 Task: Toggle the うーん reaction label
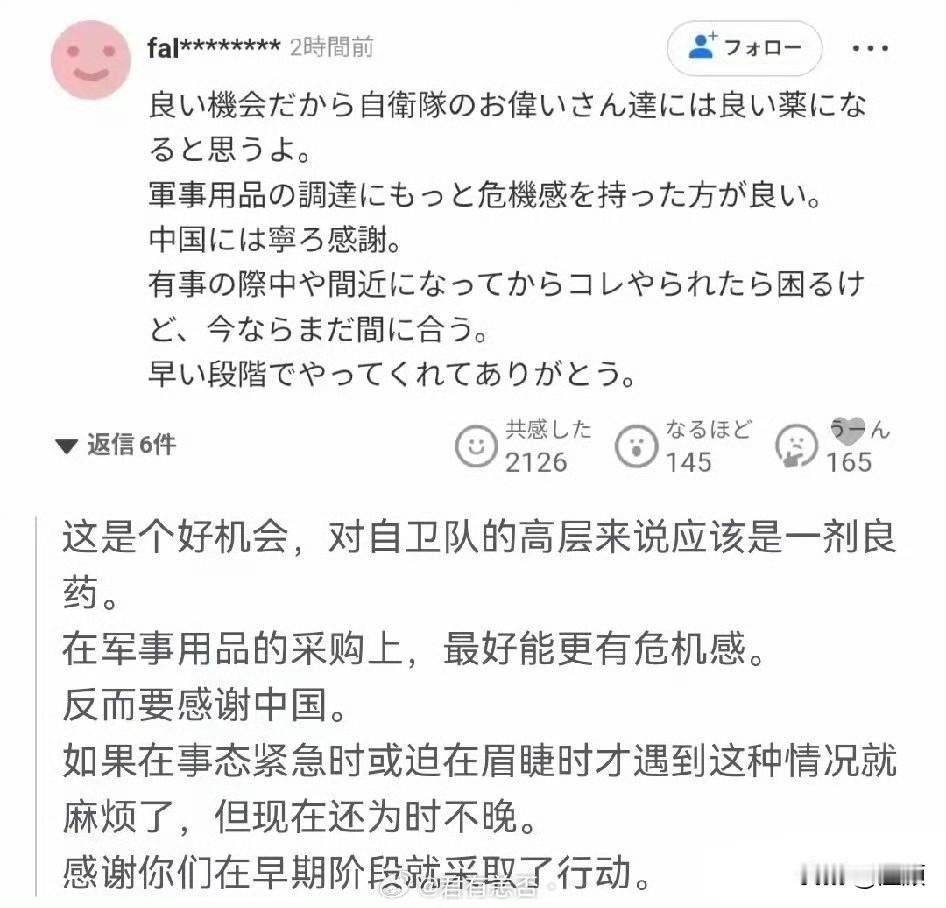860,430
